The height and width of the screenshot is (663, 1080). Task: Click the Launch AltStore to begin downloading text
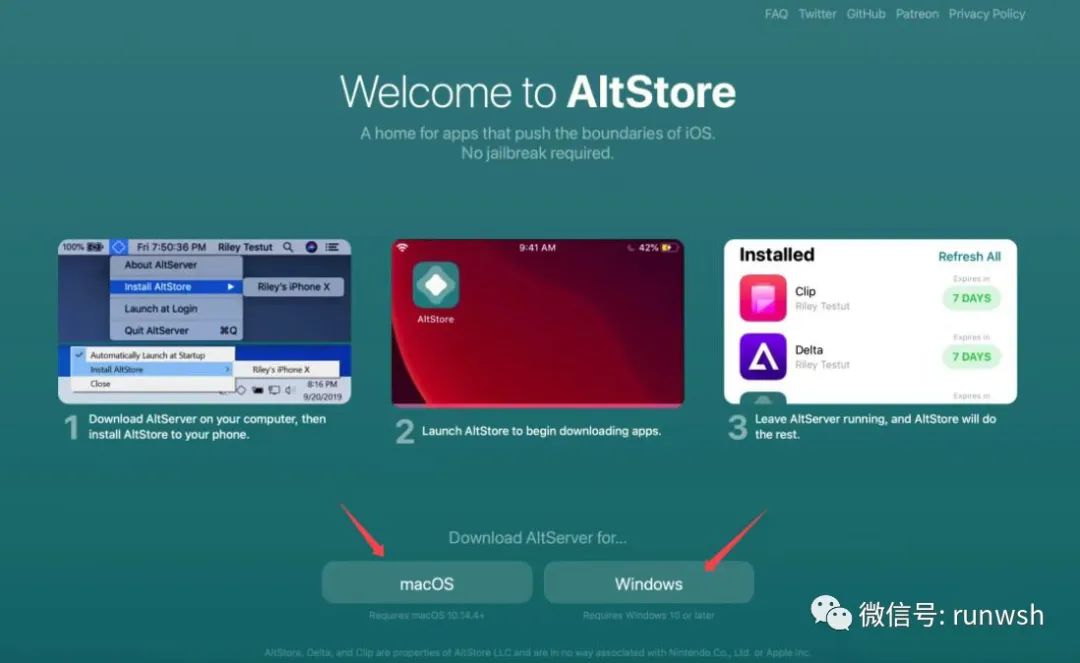click(541, 431)
